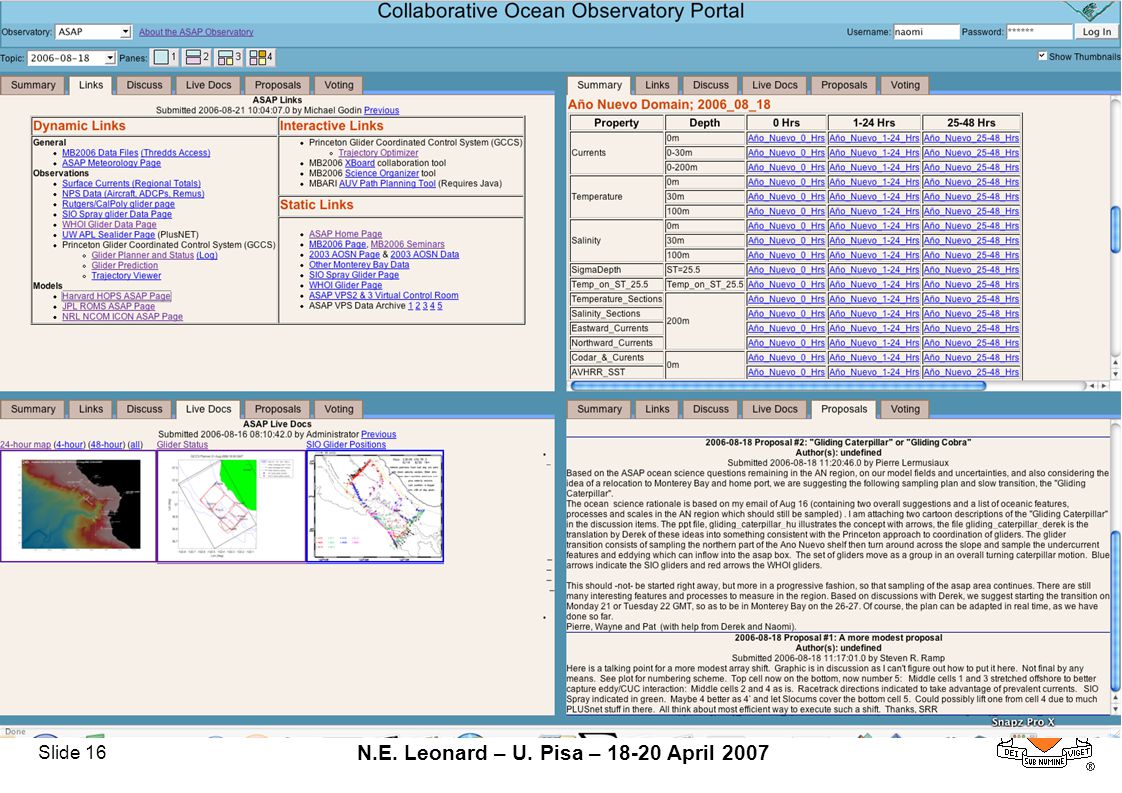Click the Glider Status plot thumbnail
The width and height of the screenshot is (1122, 793).
tap(231, 506)
